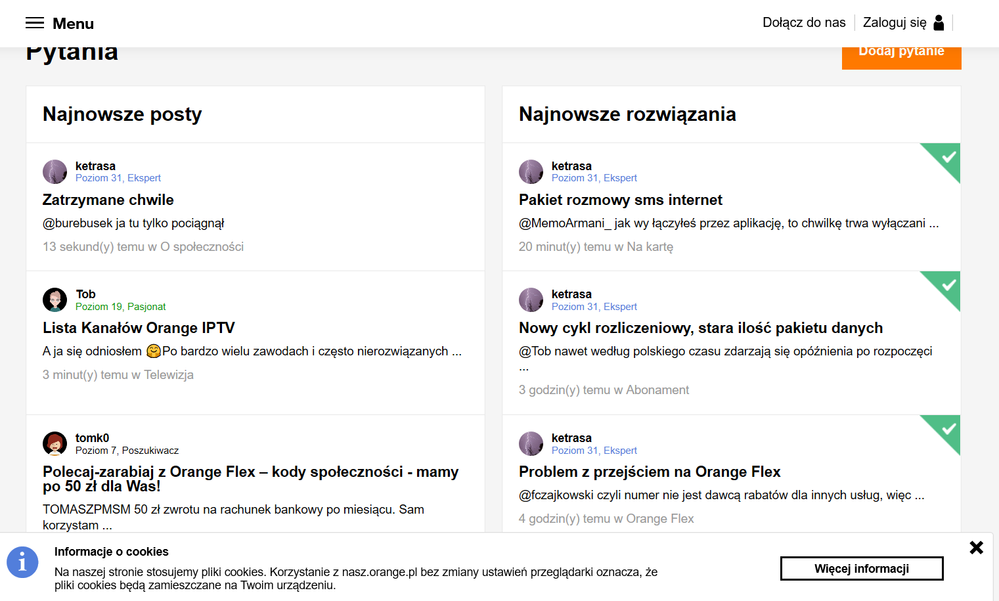Click green solved checkmark on Pakiet rozmowy post
The width and height of the screenshot is (999, 601).
click(x=948, y=157)
